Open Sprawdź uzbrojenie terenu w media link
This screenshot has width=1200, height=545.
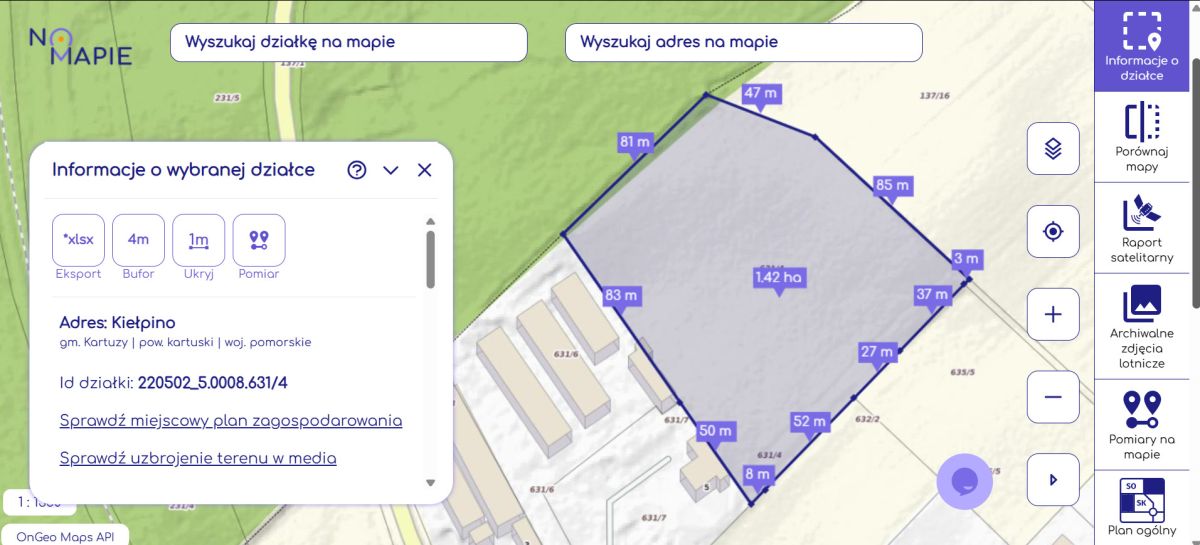pos(198,458)
